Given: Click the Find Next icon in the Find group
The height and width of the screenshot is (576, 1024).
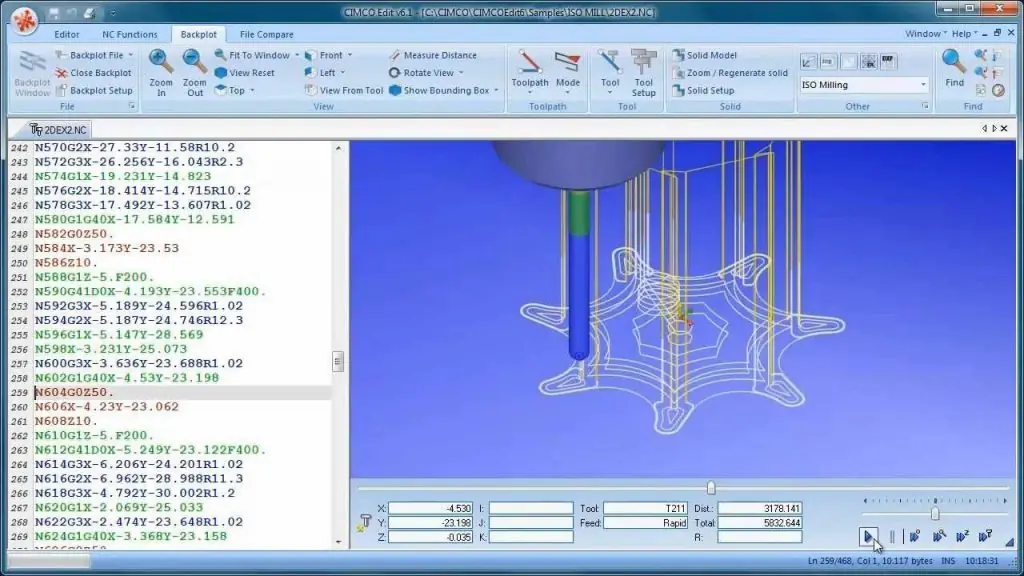Looking at the screenshot, I should click(x=980, y=72).
